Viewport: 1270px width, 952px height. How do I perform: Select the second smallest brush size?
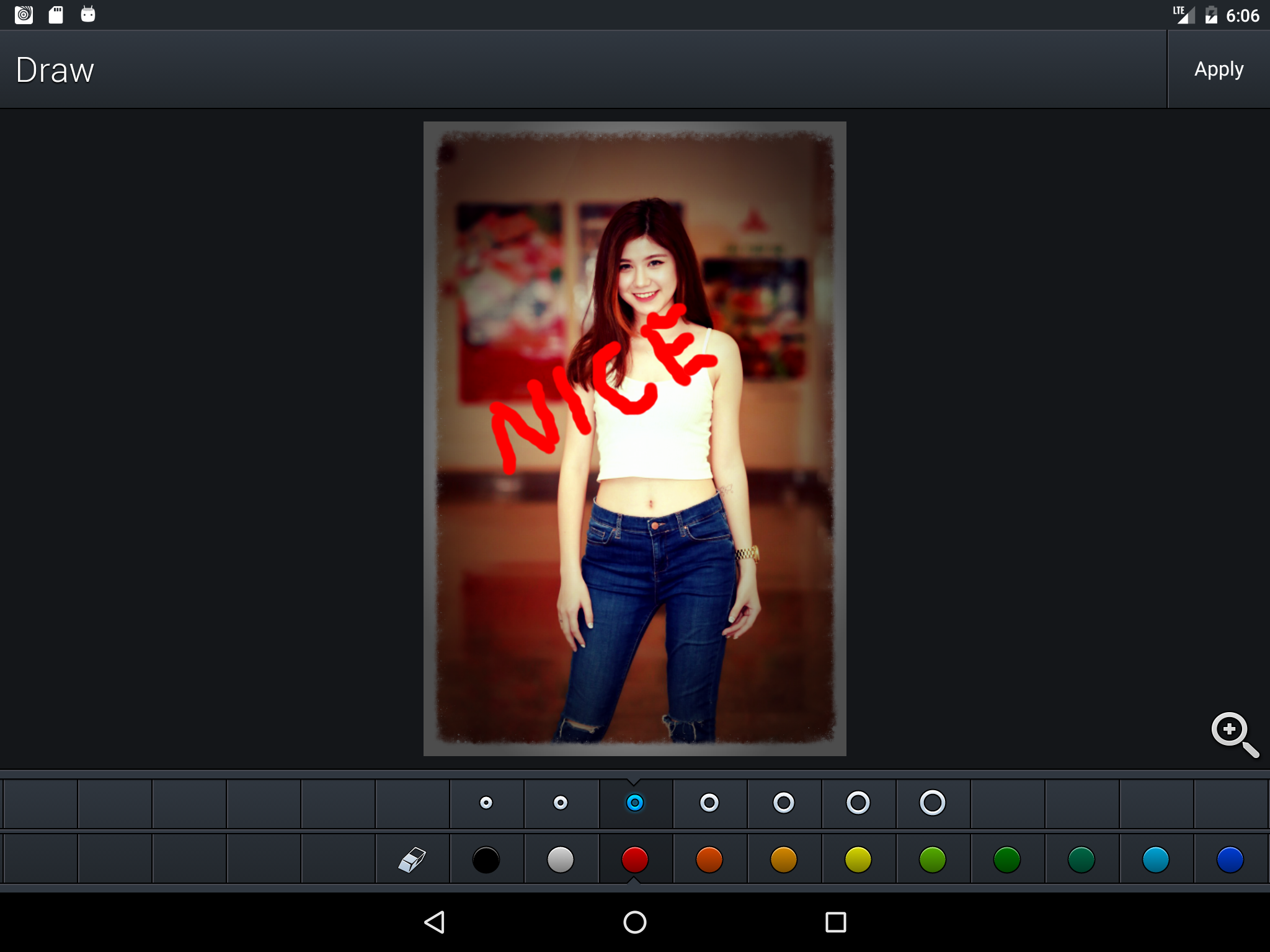pyautogui.click(x=561, y=803)
